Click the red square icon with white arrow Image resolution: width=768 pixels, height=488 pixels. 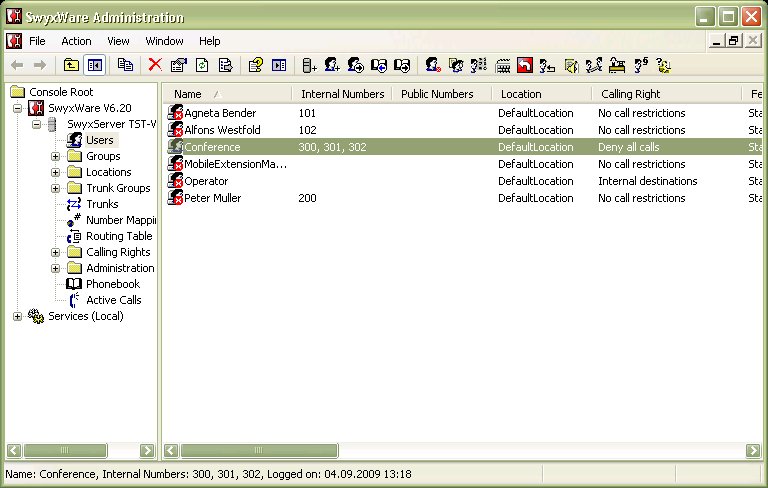525,65
